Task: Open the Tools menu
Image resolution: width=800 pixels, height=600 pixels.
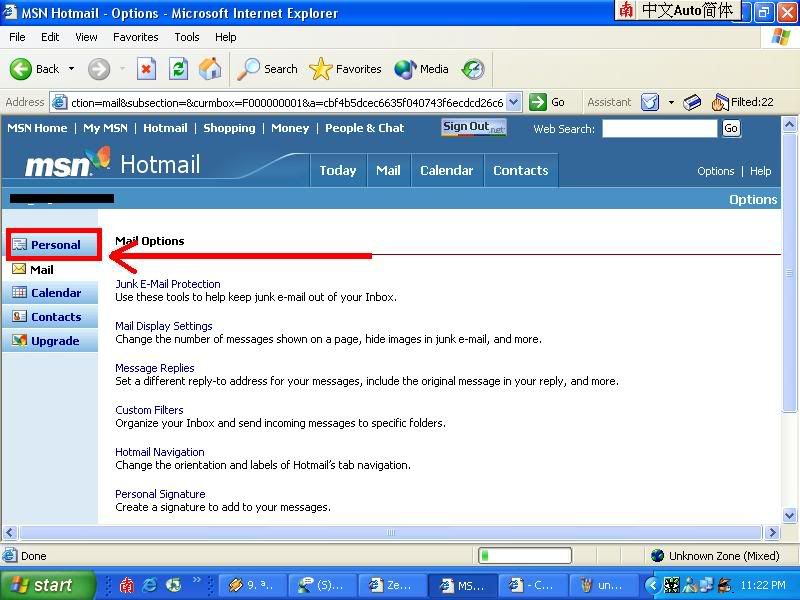Action: (187, 37)
